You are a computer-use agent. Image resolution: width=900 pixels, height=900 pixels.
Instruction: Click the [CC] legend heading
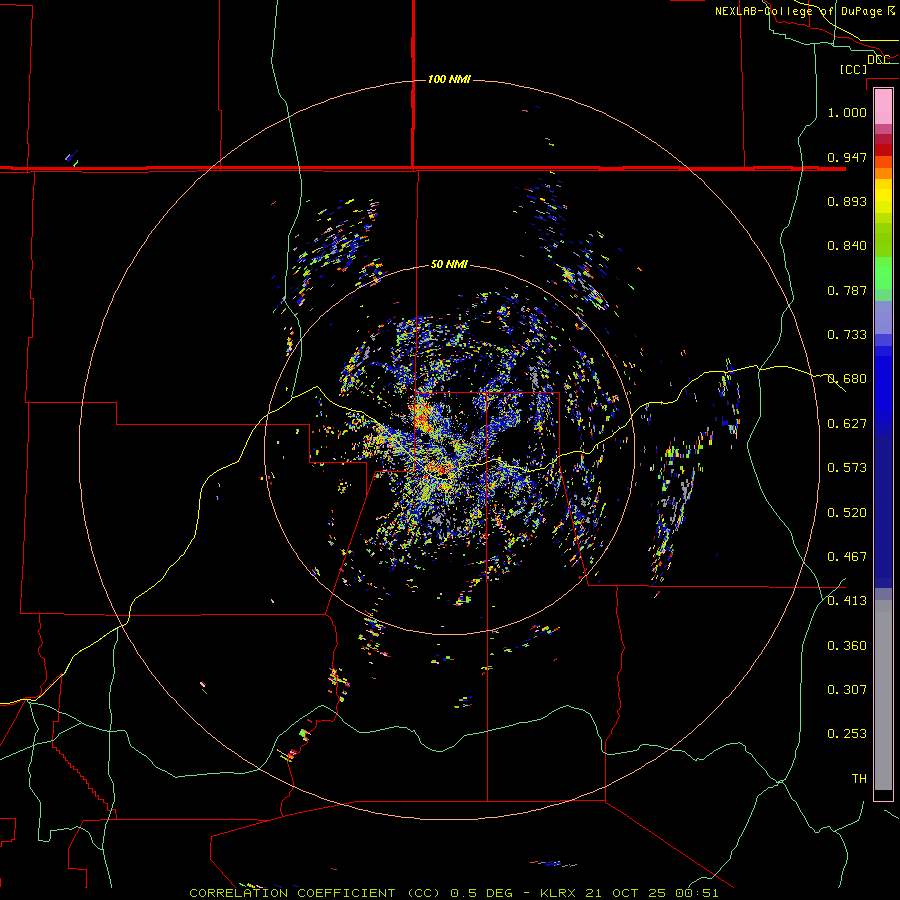[x=854, y=69]
